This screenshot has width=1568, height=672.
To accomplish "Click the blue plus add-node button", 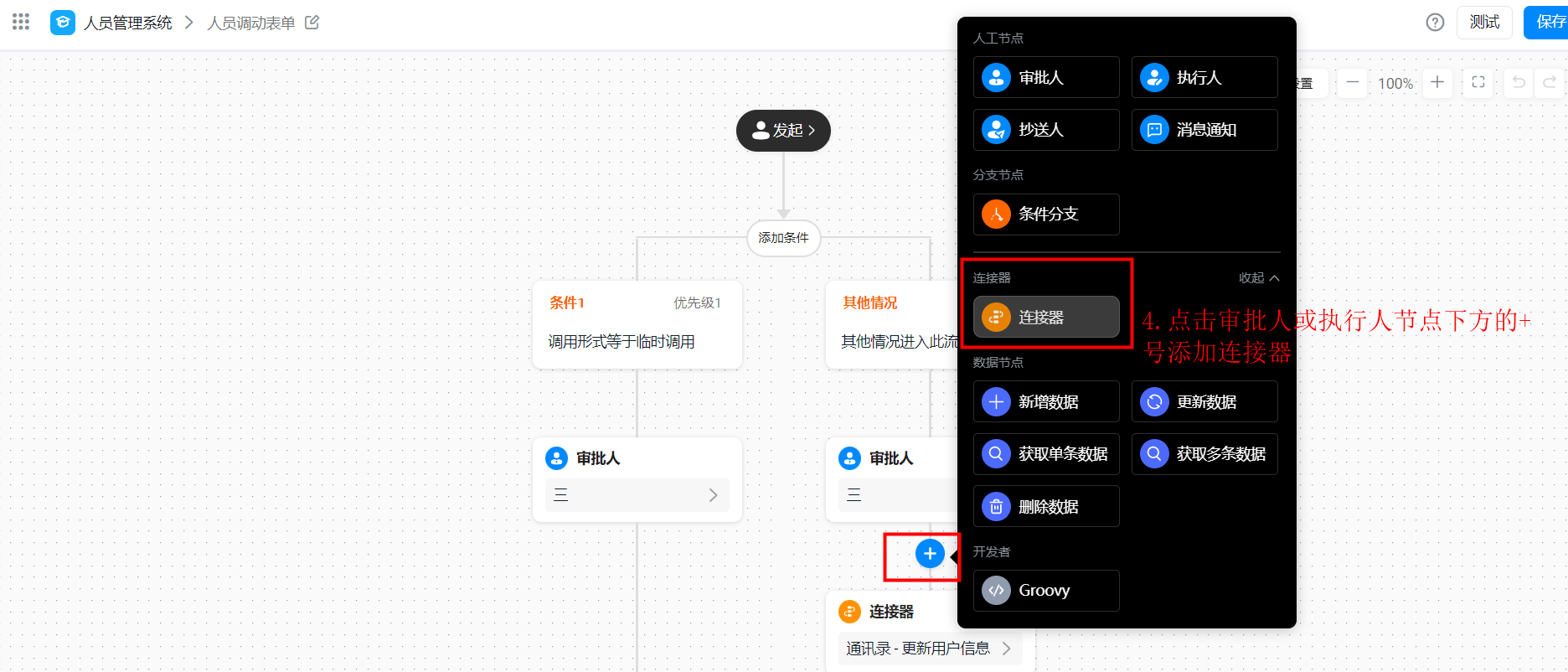I will 930,553.
